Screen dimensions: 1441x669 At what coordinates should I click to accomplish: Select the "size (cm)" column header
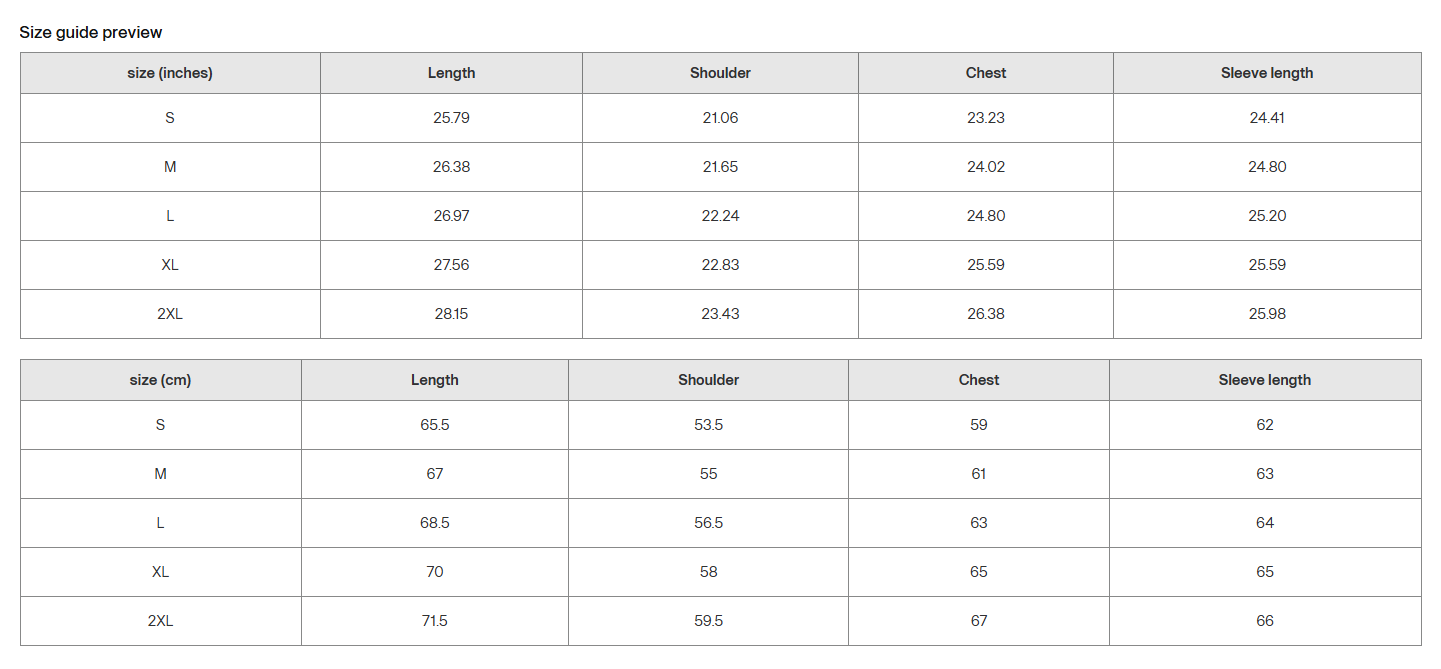[160, 380]
